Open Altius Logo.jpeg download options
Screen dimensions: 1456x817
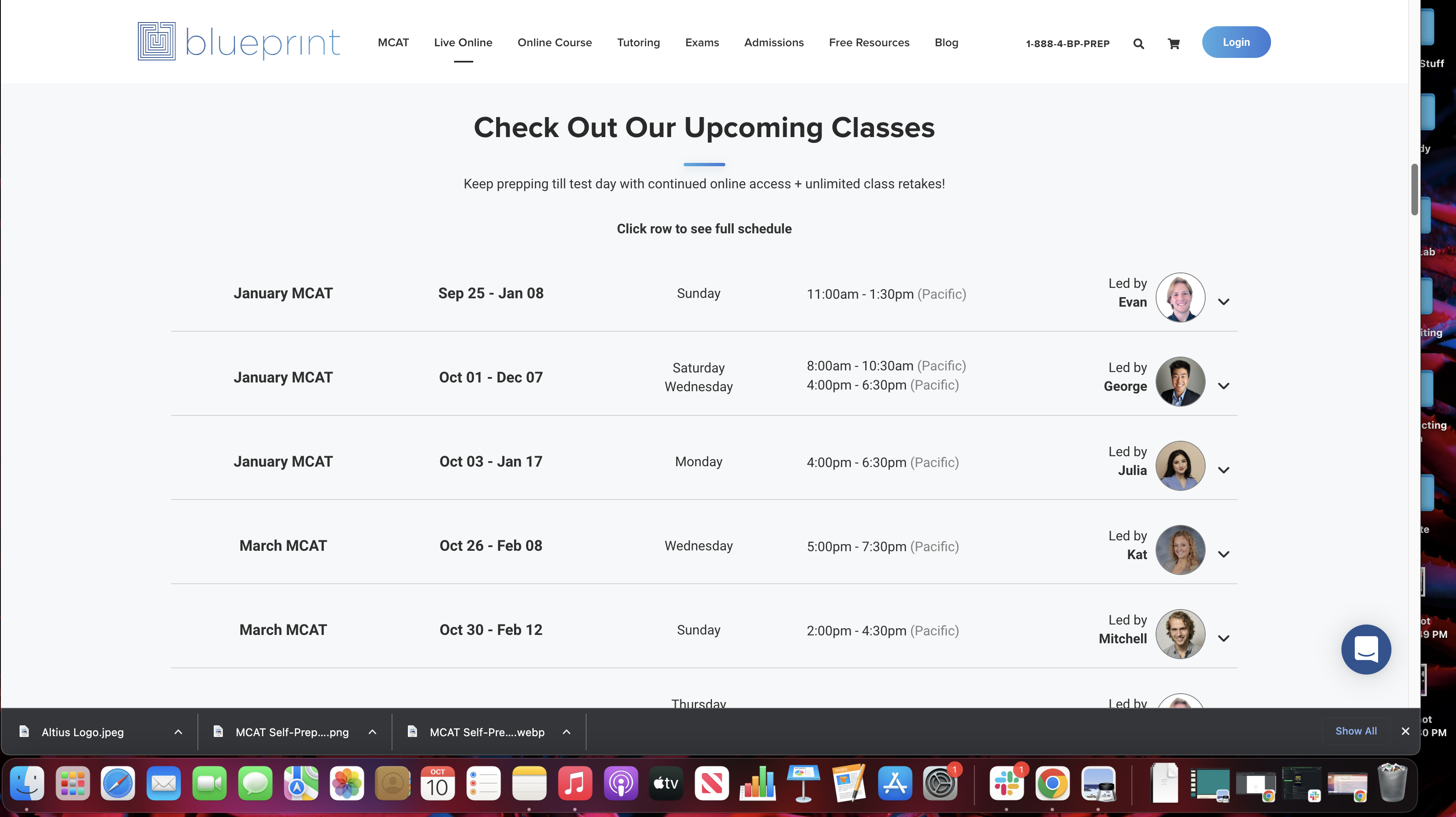point(178,732)
